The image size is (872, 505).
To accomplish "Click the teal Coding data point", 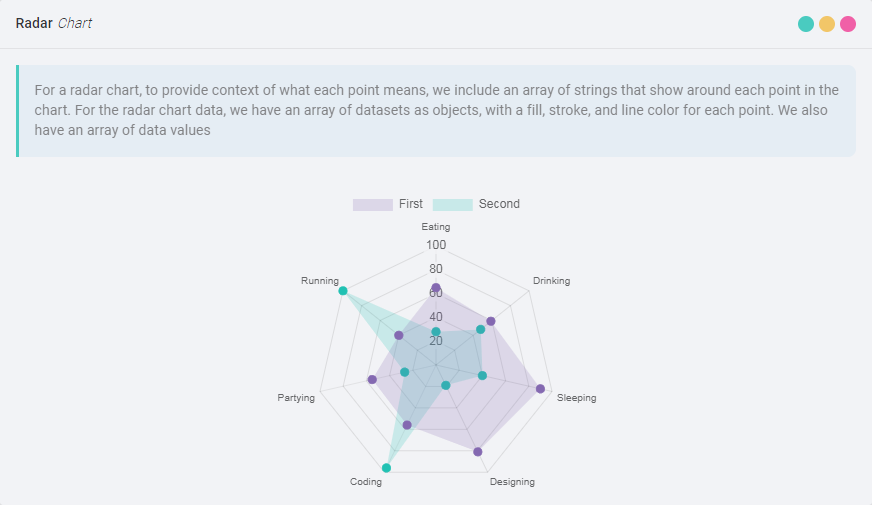I will coord(387,468).
